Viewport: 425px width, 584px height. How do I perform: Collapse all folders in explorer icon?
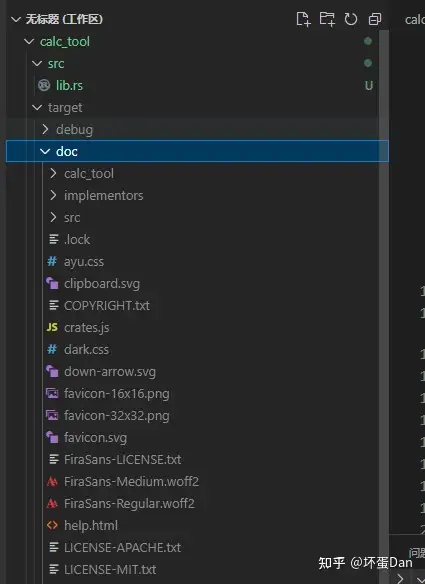pyautogui.click(x=375, y=19)
